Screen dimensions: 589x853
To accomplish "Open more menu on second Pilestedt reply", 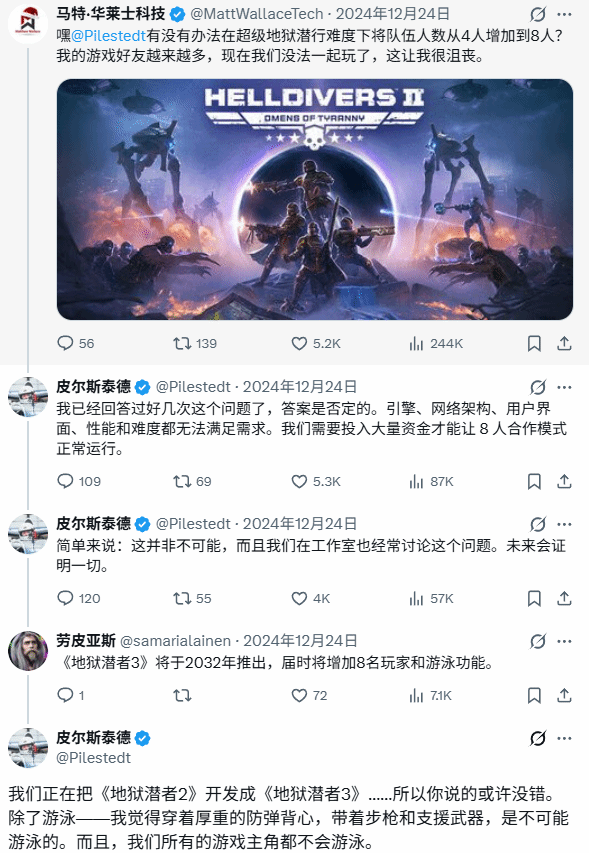I will (565, 524).
